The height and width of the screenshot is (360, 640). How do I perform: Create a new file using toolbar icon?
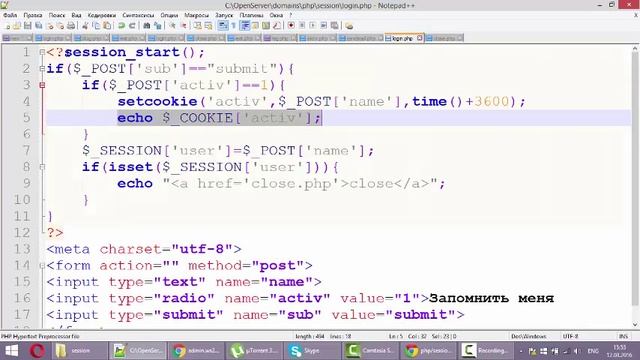pyautogui.click(x=7, y=26)
